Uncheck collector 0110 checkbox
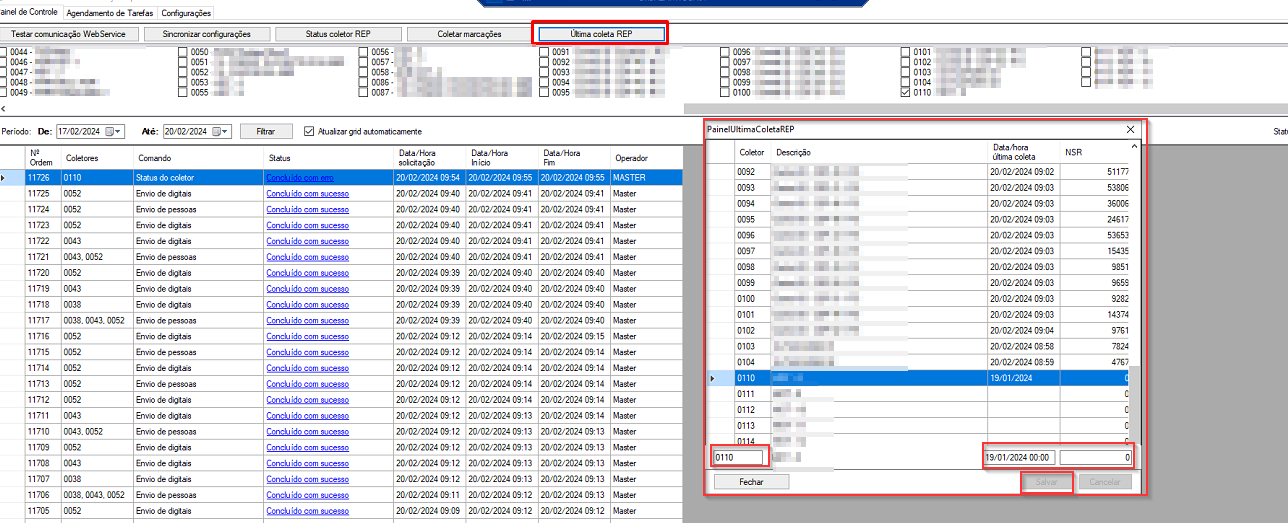The image size is (1288, 523). click(x=906, y=92)
